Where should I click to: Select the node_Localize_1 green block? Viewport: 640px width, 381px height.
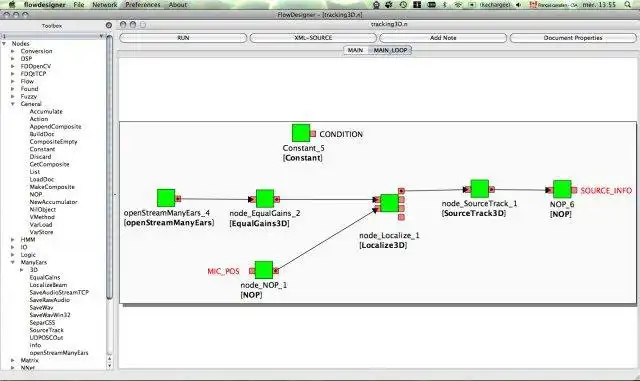389,203
